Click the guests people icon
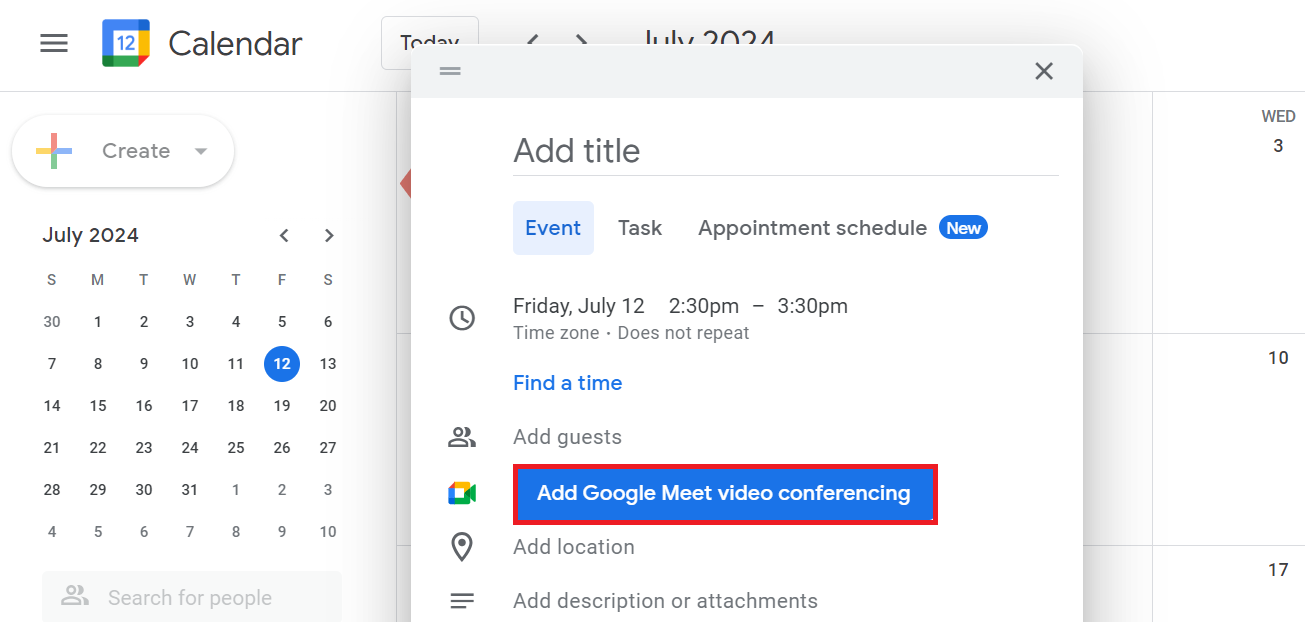Image resolution: width=1305 pixels, height=622 pixels. (x=462, y=437)
